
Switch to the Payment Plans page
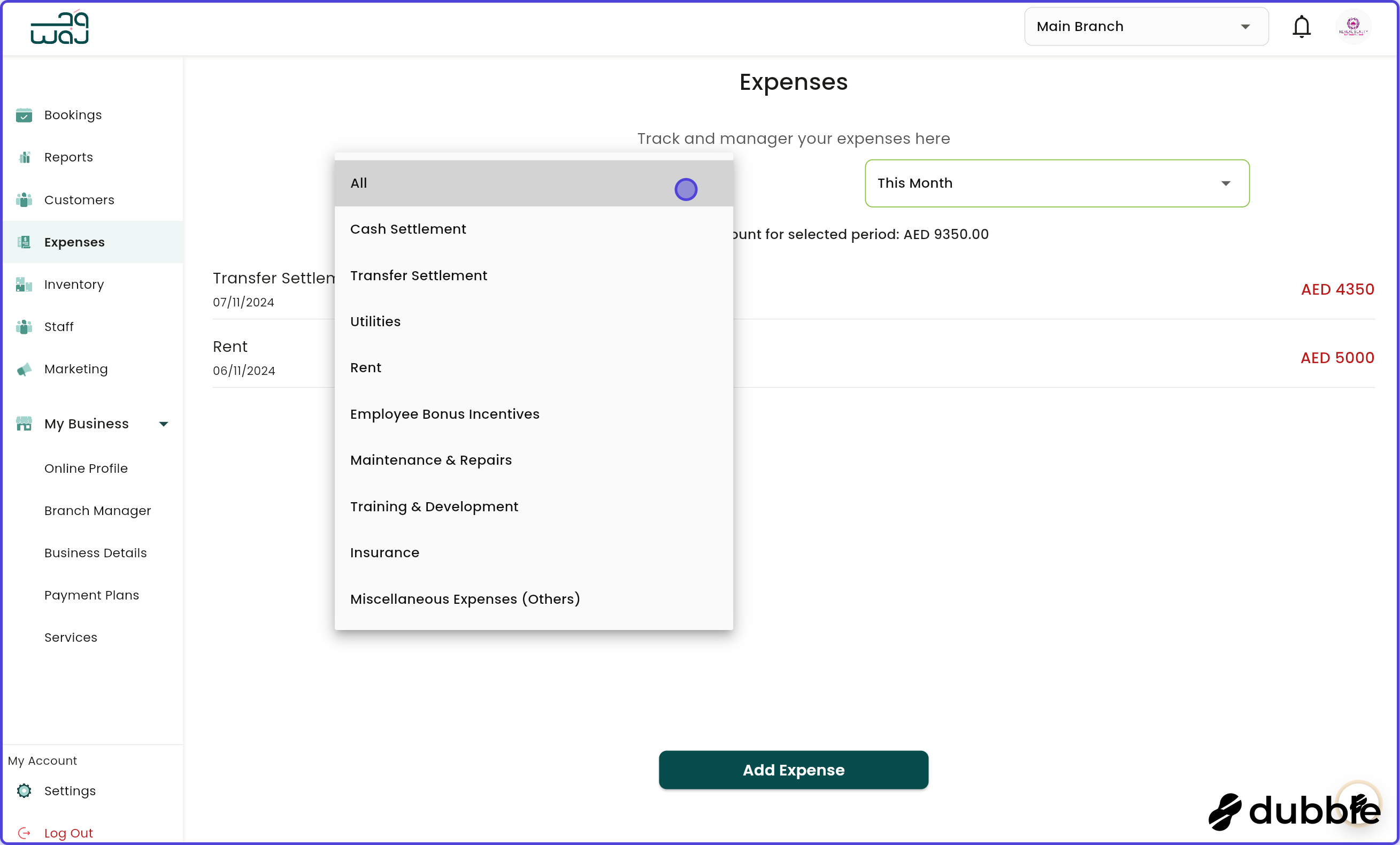pyautogui.click(x=91, y=595)
